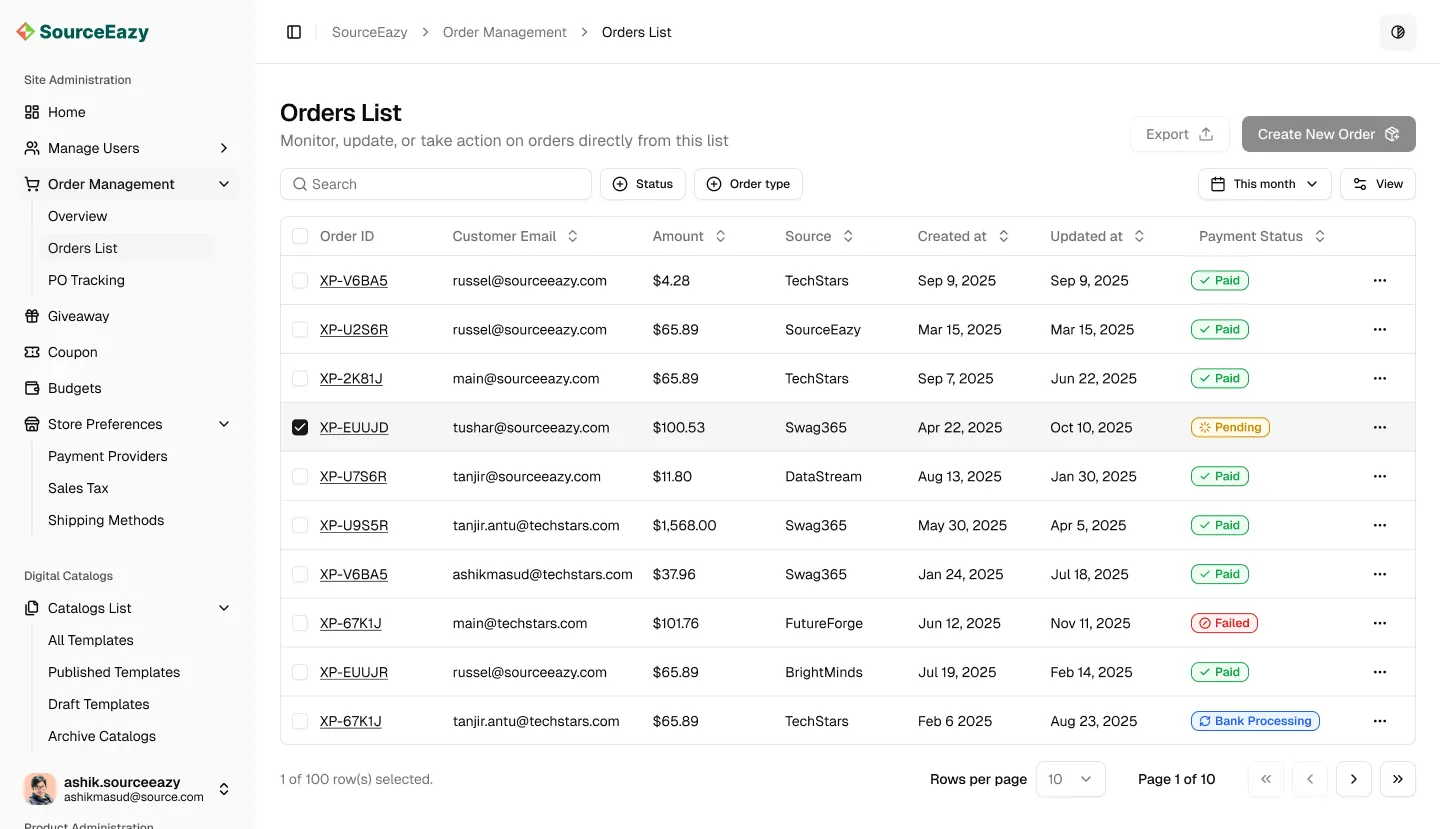
Task: Uncheck the XP-EUUJD order checkbox
Action: 300,428
